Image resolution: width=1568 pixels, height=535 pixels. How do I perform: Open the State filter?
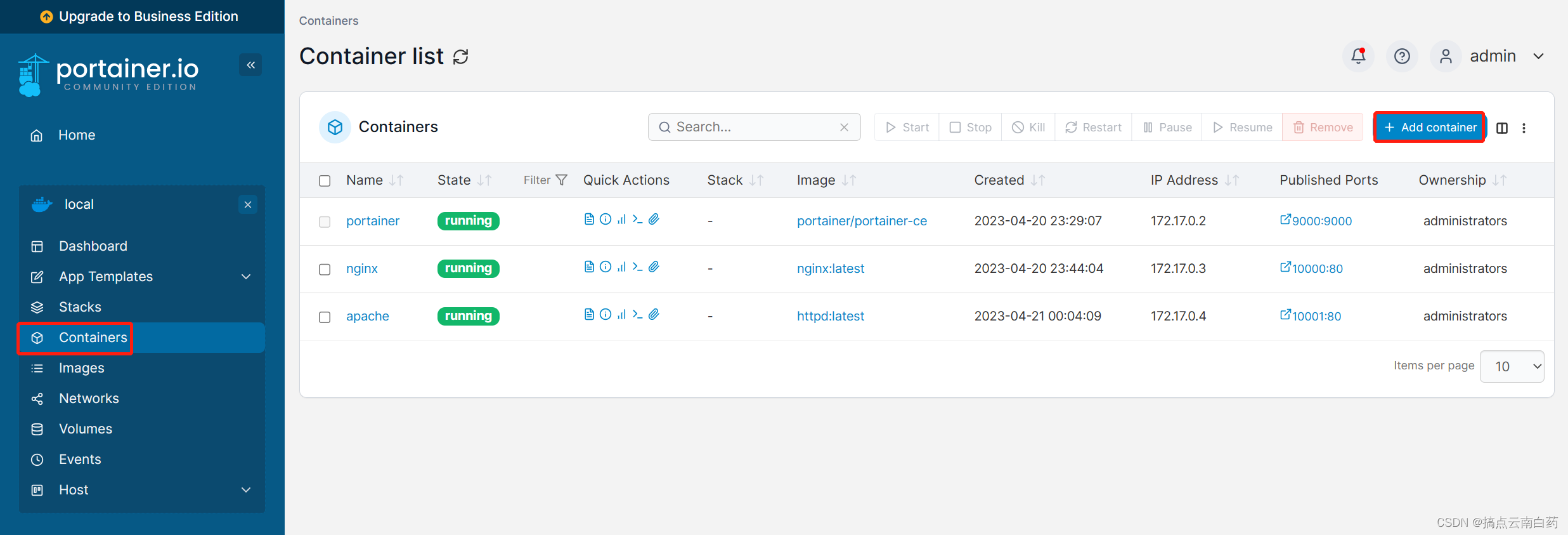click(545, 180)
